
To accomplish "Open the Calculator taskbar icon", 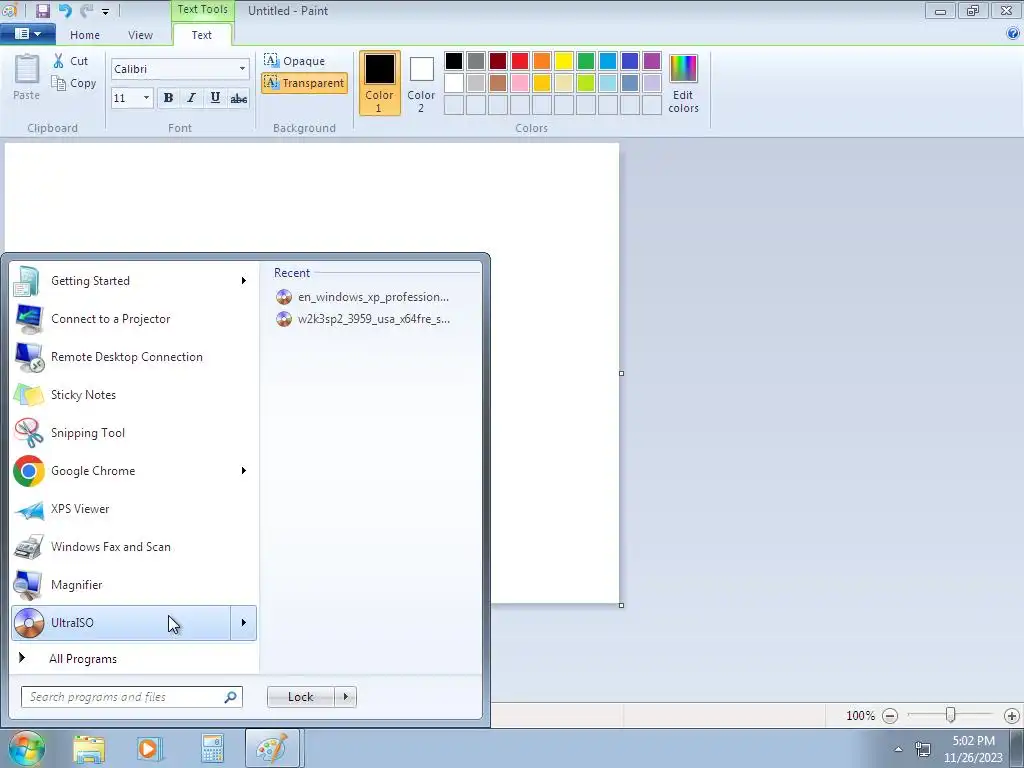I will (212, 748).
